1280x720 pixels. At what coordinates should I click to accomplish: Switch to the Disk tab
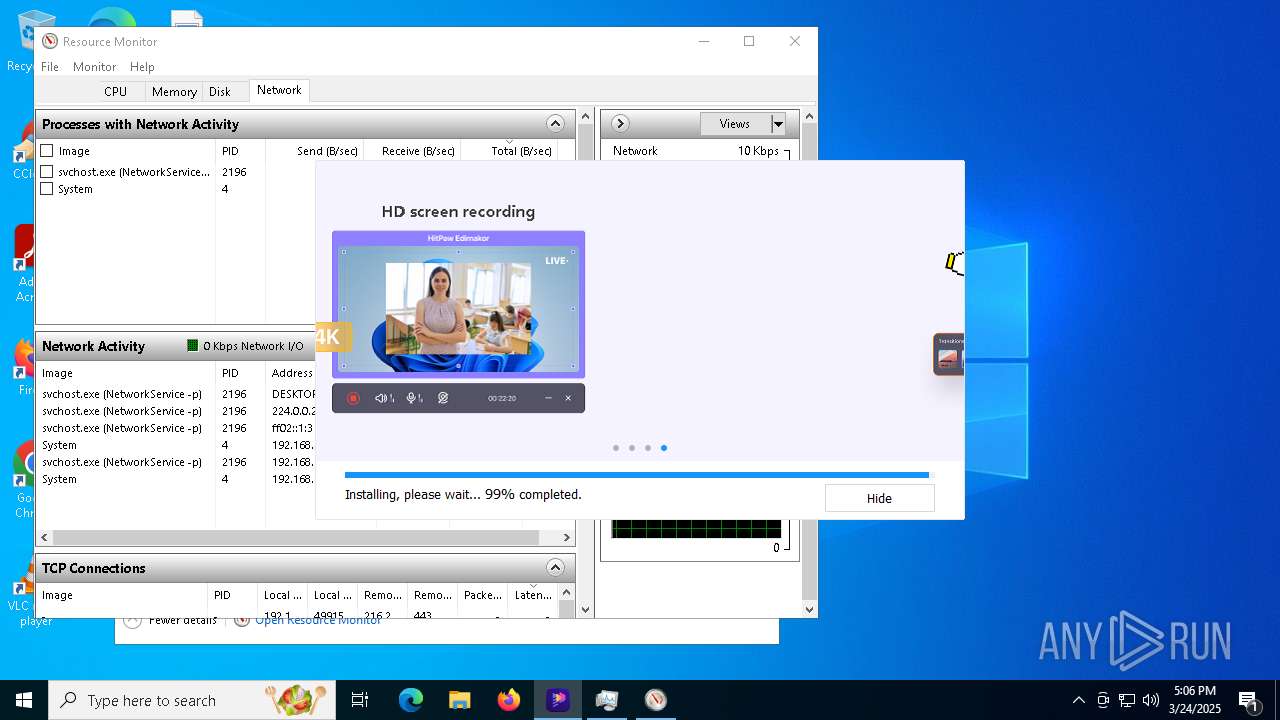click(x=220, y=91)
